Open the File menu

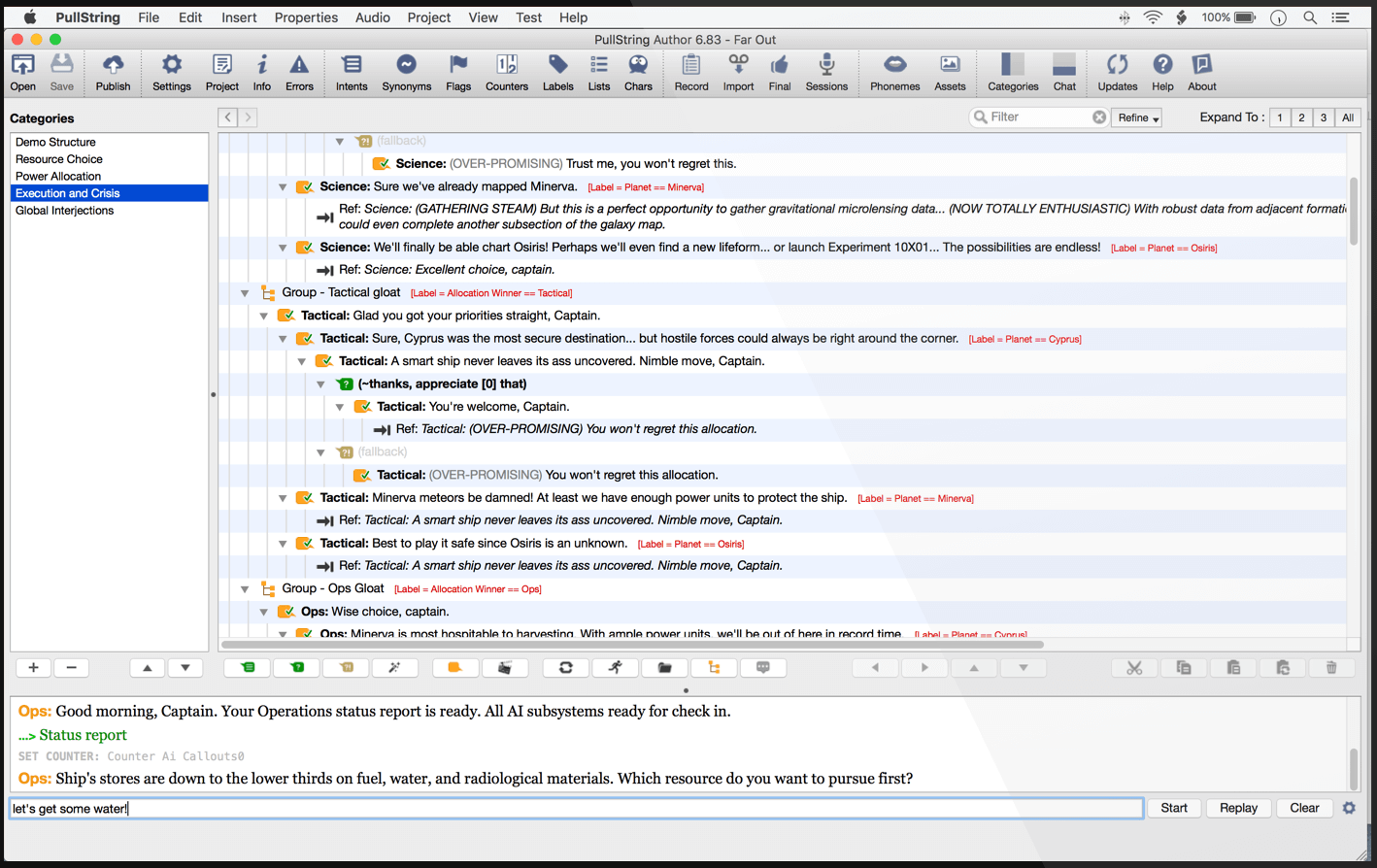[149, 17]
